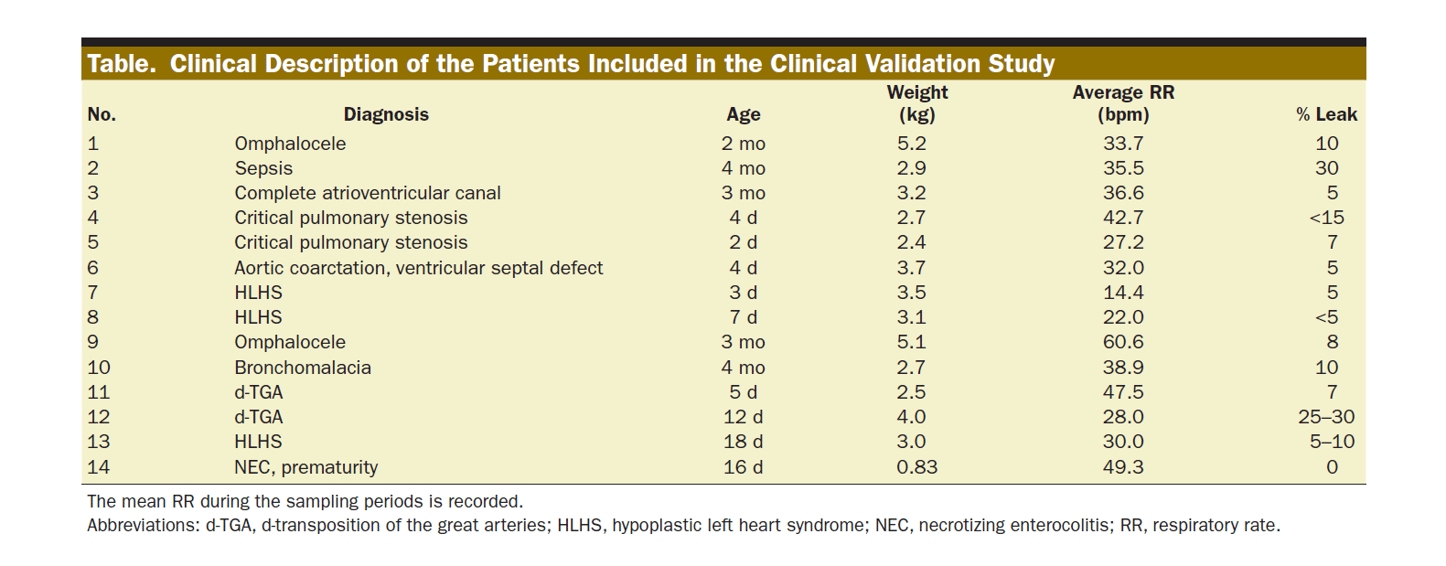
Task: Click the average RR value 14.4
Action: coord(1123,293)
